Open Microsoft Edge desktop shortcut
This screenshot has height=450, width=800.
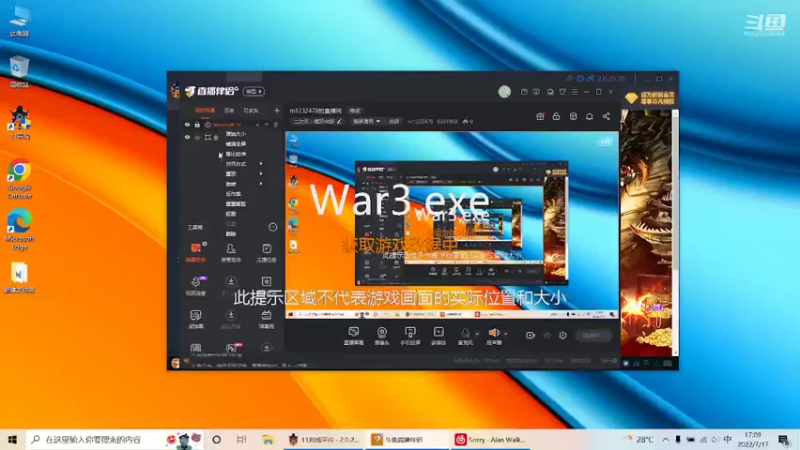pos(19,229)
